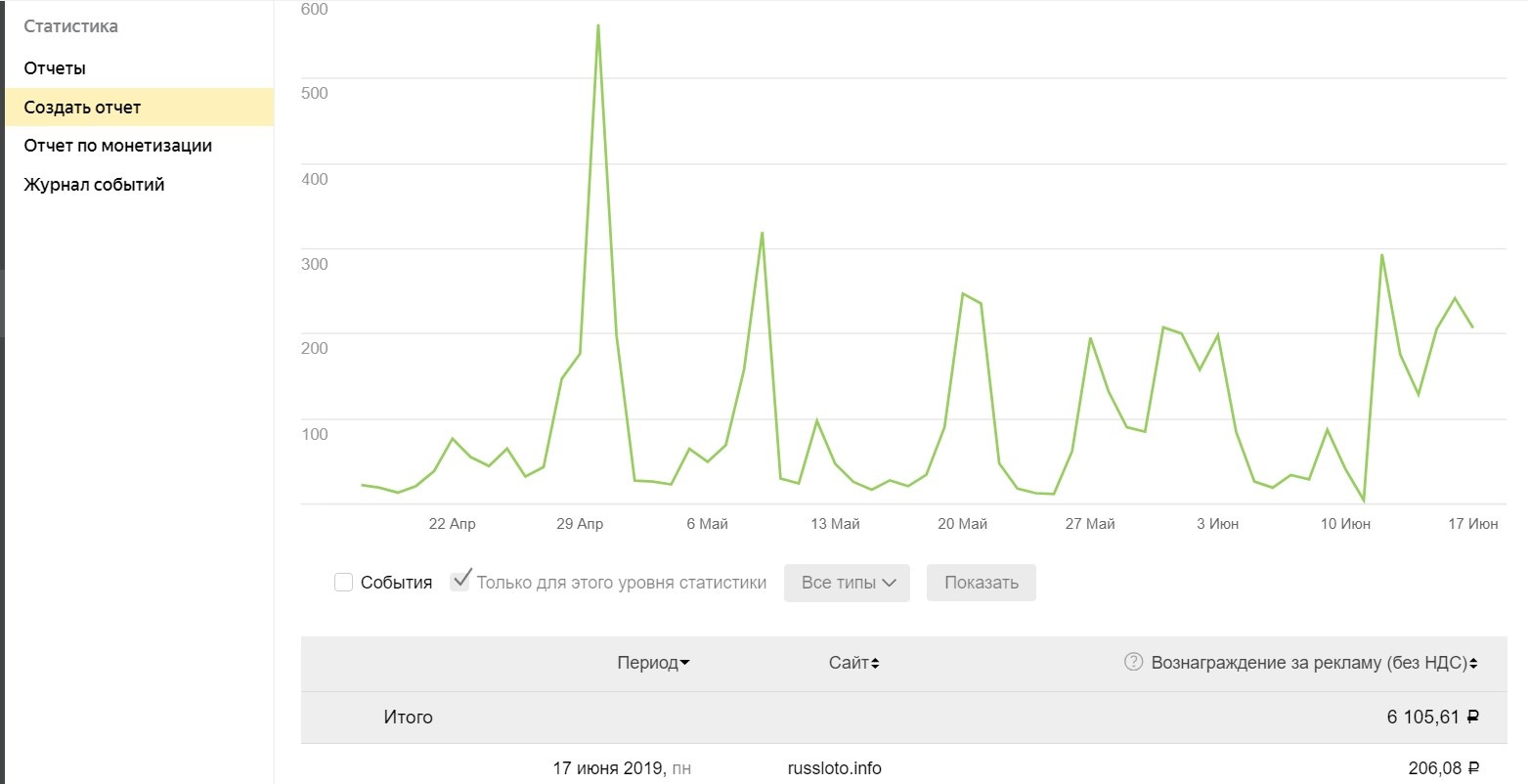The height and width of the screenshot is (784, 1528).
Task: Click sort arrows after "(без НДС)" header
Action: pyautogui.click(x=1473, y=664)
